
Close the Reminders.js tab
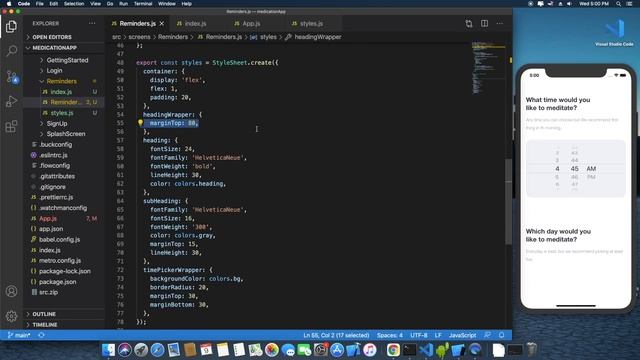(162, 24)
